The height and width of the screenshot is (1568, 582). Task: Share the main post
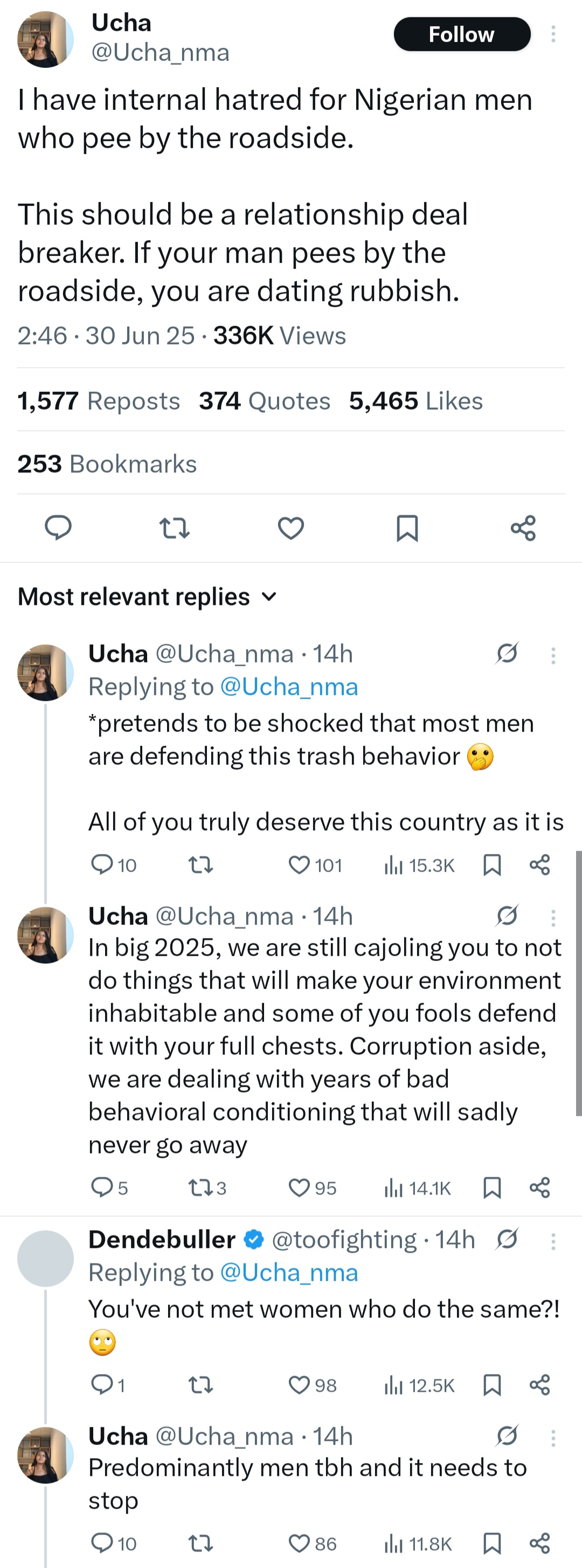click(x=523, y=527)
